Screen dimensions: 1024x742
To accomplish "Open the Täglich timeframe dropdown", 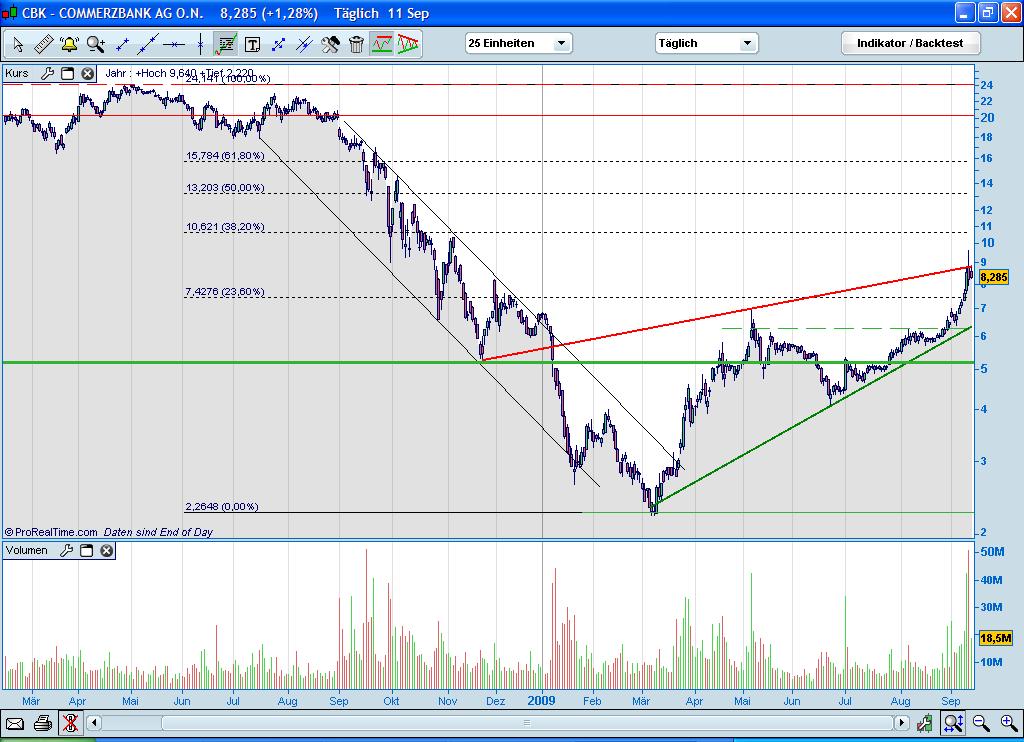I will (x=706, y=43).
